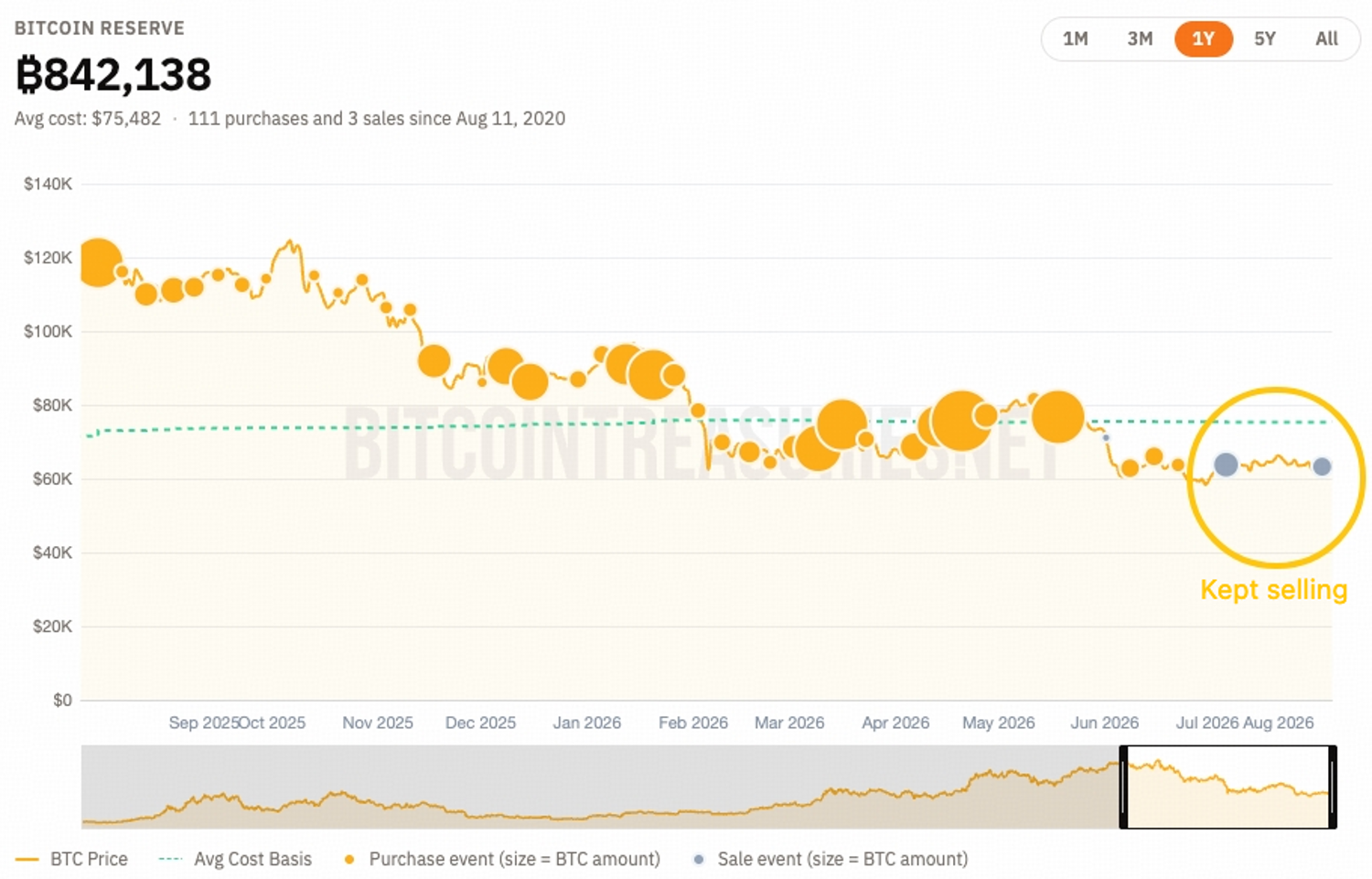Click the Jan 2026 x-axis label

587,723
